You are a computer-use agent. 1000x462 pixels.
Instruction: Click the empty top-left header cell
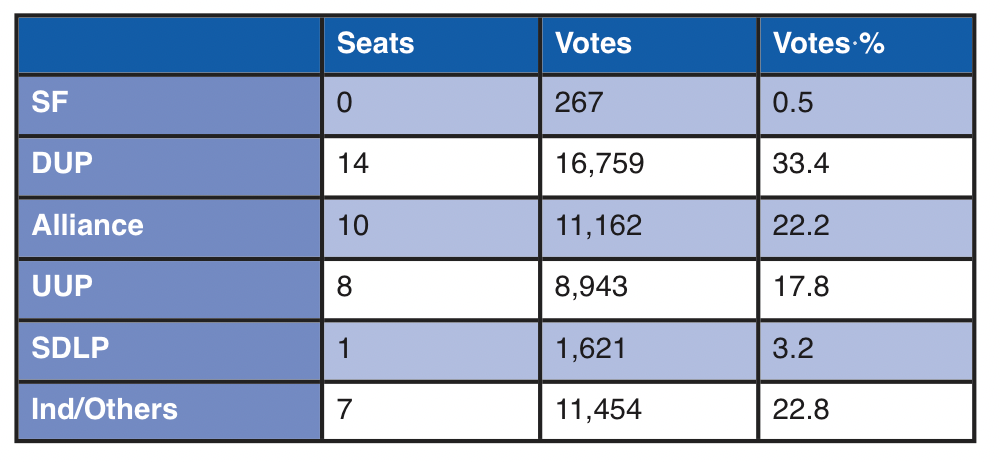click(x=168, y=44)
